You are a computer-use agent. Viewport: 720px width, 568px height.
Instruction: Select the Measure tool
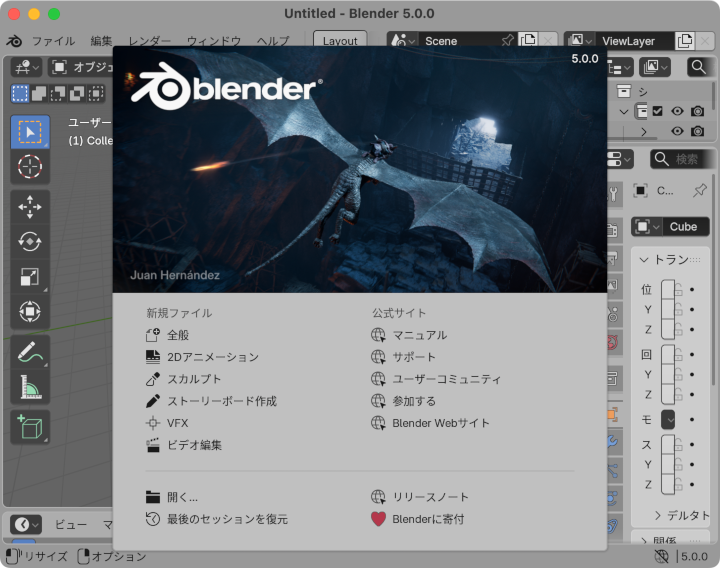pyautogui.click(x=30, y=387)
